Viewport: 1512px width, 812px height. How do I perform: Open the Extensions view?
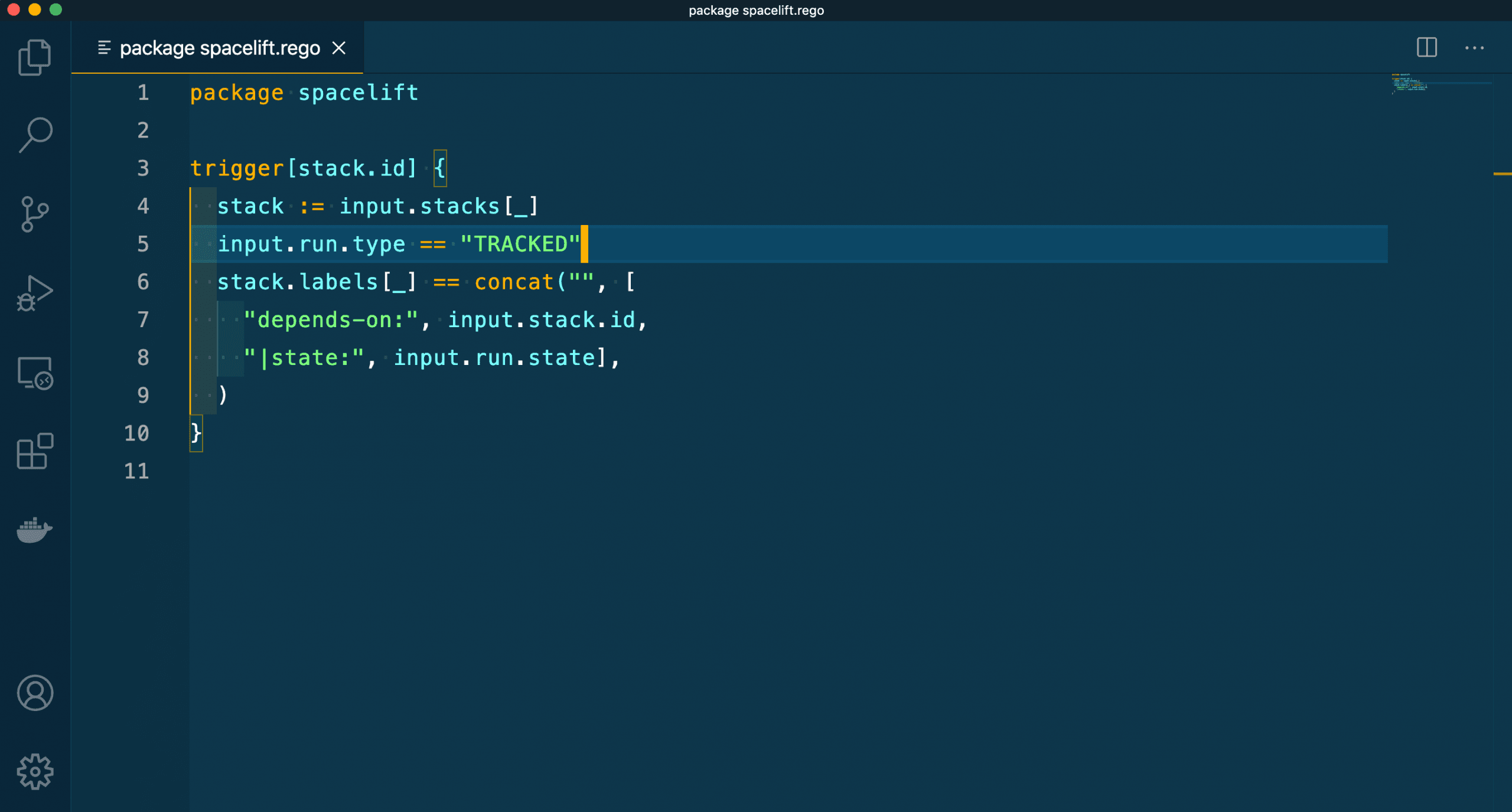tap(35, 451)
